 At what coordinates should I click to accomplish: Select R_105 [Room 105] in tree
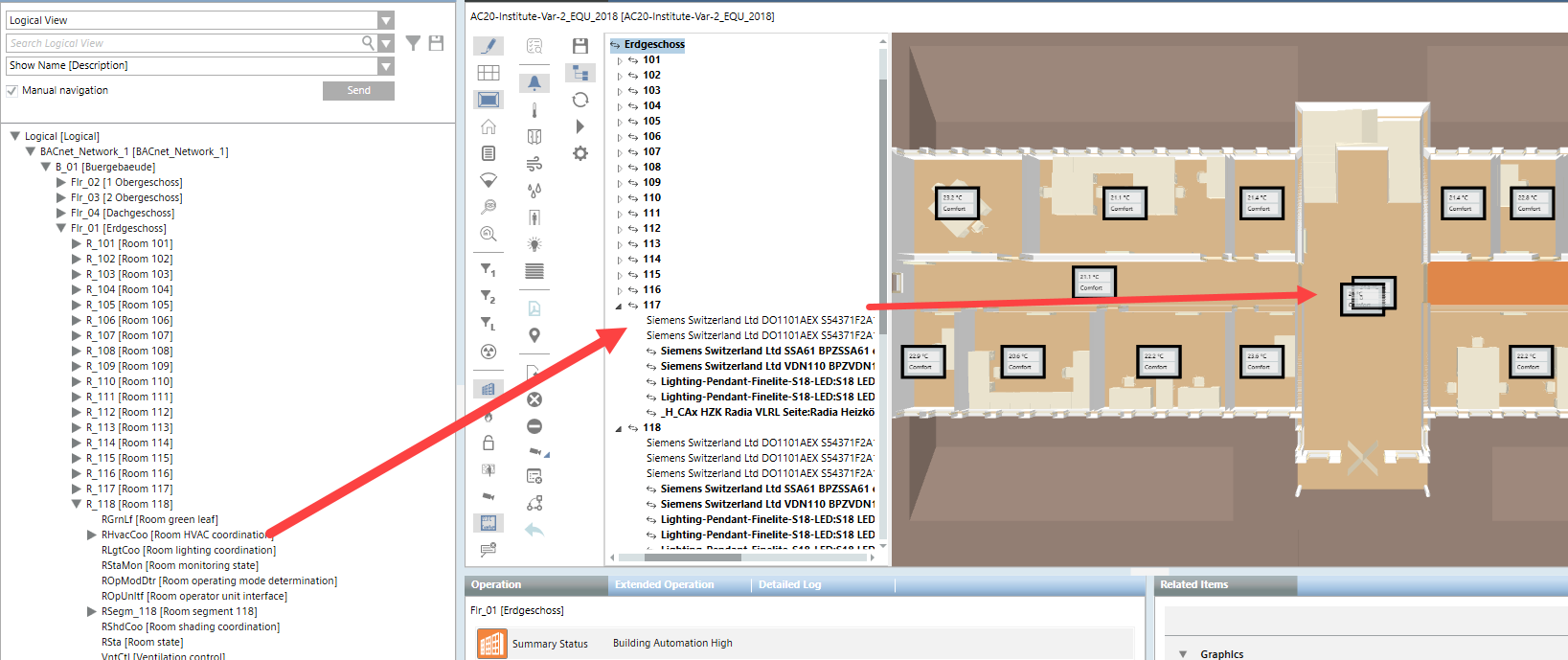point(128,305)
